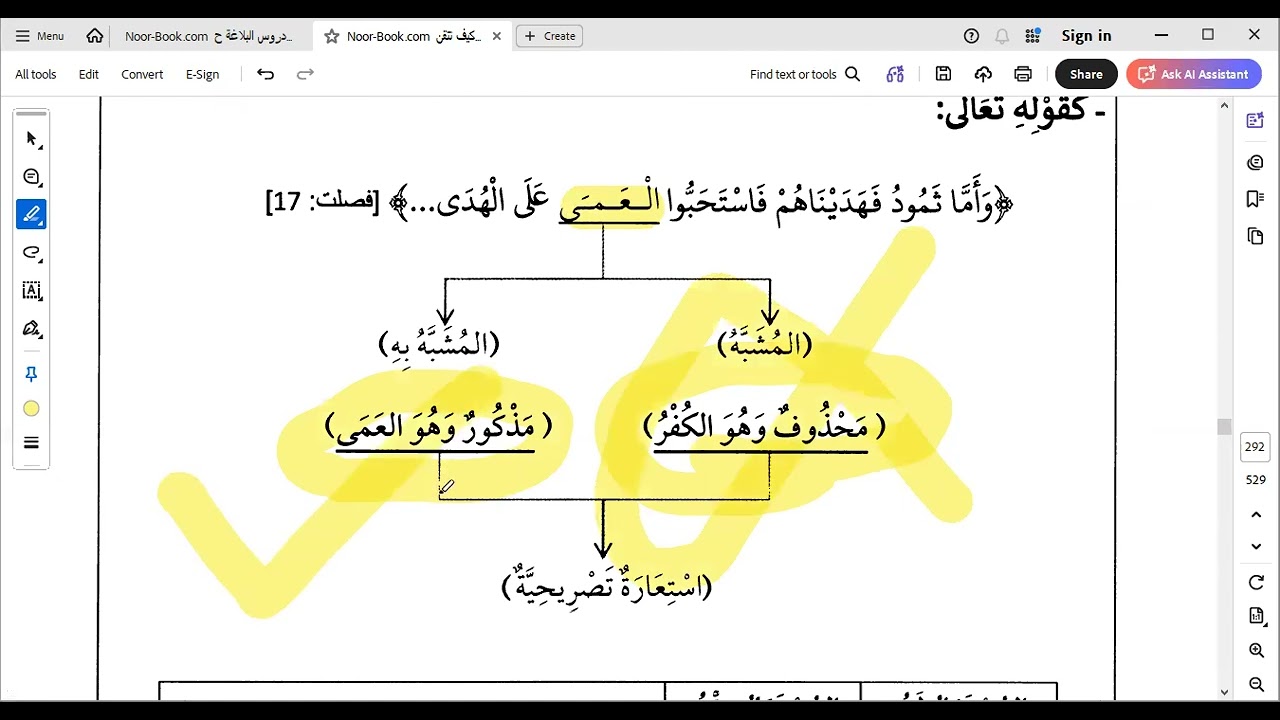
Task: Switch to the first Noor-Book.com tab
Action: click(x=210, y=36)
